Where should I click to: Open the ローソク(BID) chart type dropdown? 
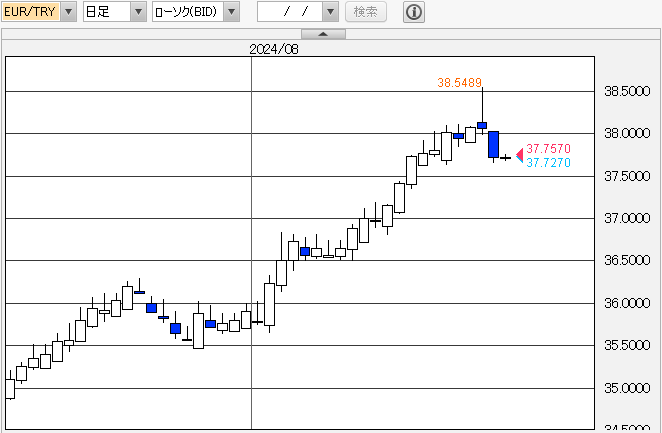pos(231,12)
